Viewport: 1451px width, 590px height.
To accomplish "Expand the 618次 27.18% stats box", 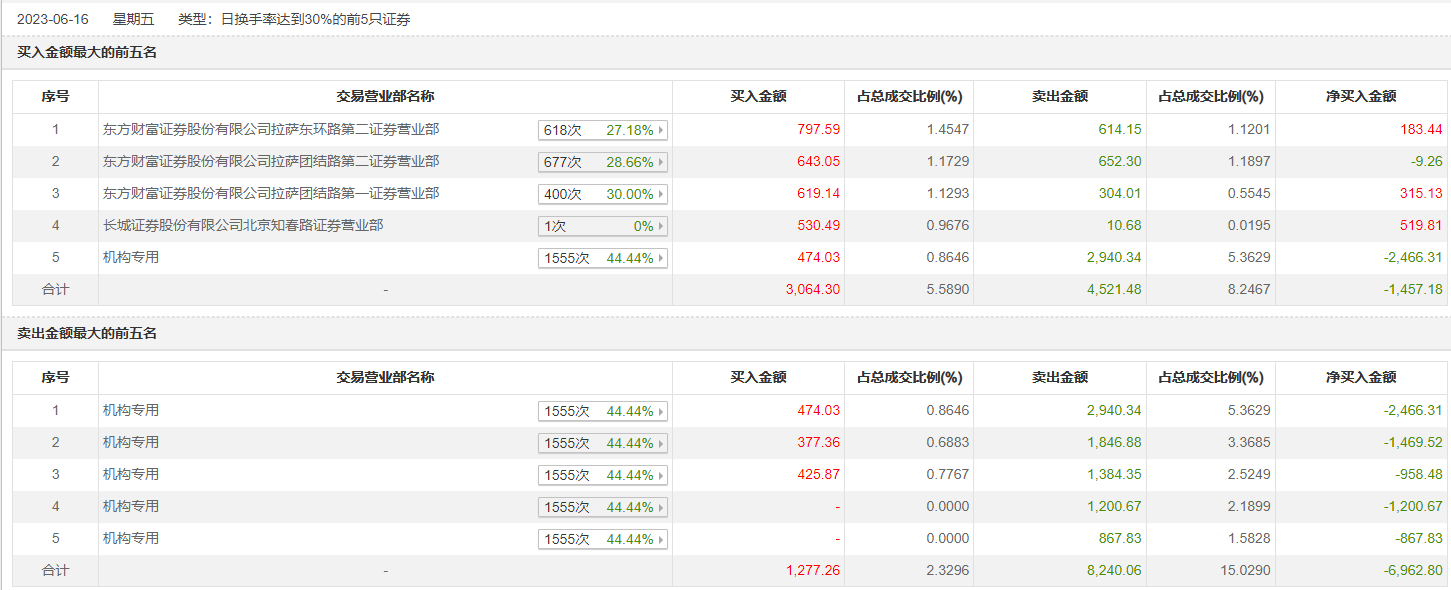I will (603, 130).
